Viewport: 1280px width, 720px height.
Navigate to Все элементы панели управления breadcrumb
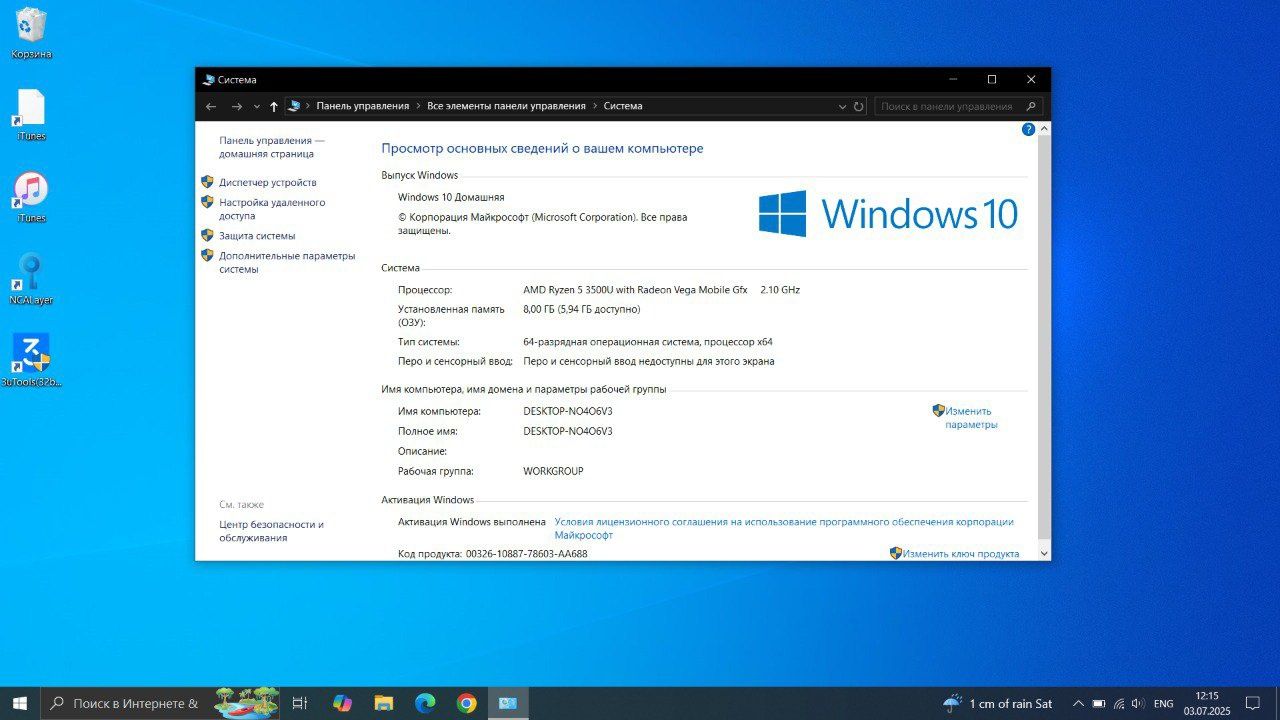506,106
